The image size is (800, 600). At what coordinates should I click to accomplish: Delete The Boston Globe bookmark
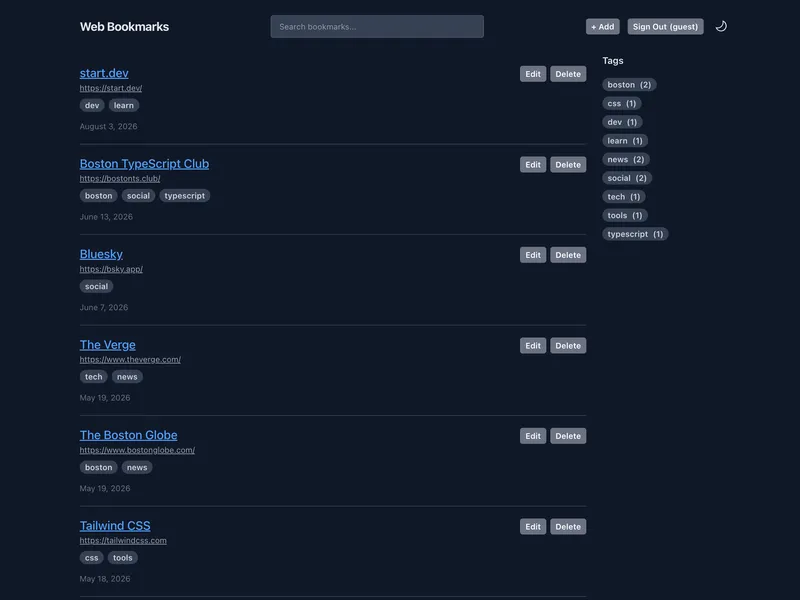click(x=568, y=436)
